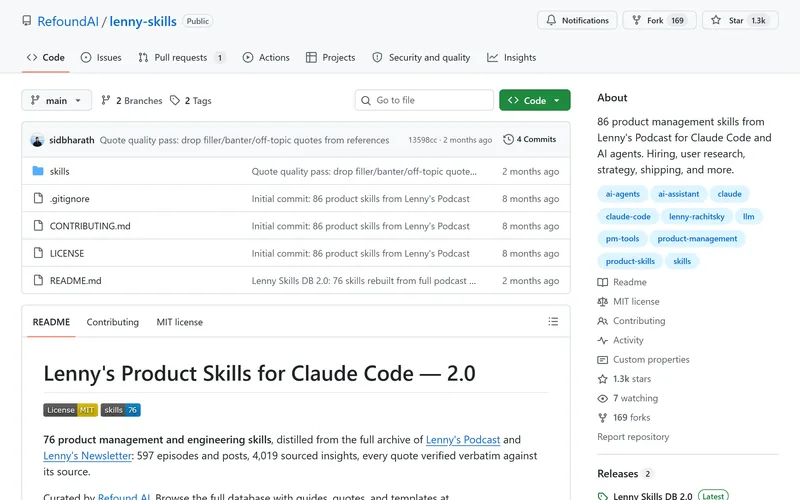
Task: Click the RefoundAI owner link
Action: (68, 21)
